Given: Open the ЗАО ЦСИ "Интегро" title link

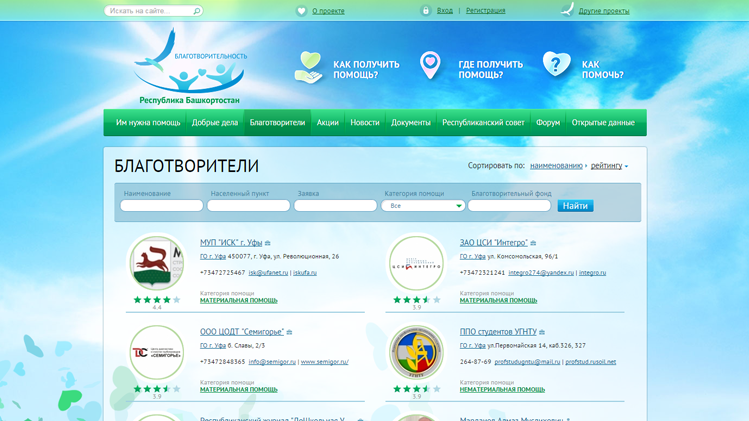Looking at the screenshot, I should (x=493, y=243).
